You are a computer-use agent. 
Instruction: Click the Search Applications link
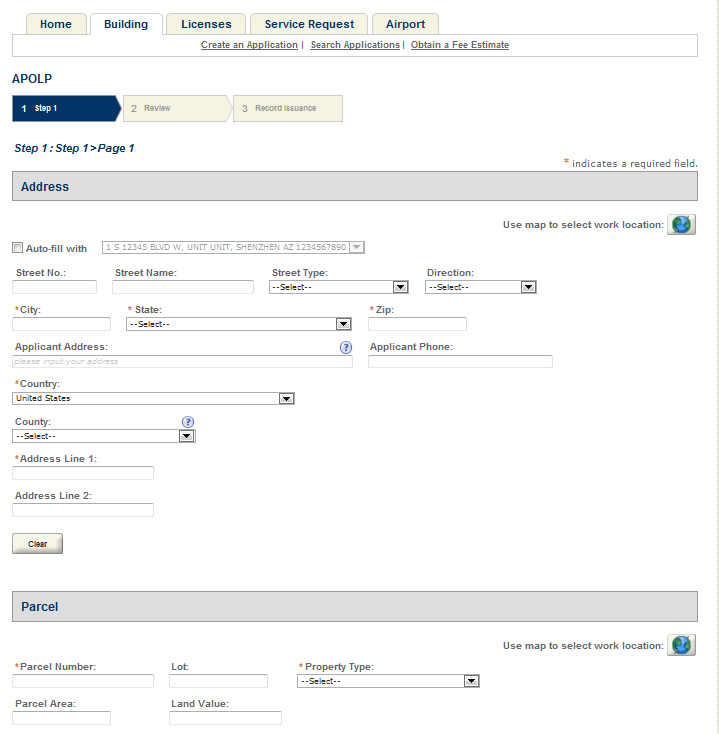pos(354,45)
